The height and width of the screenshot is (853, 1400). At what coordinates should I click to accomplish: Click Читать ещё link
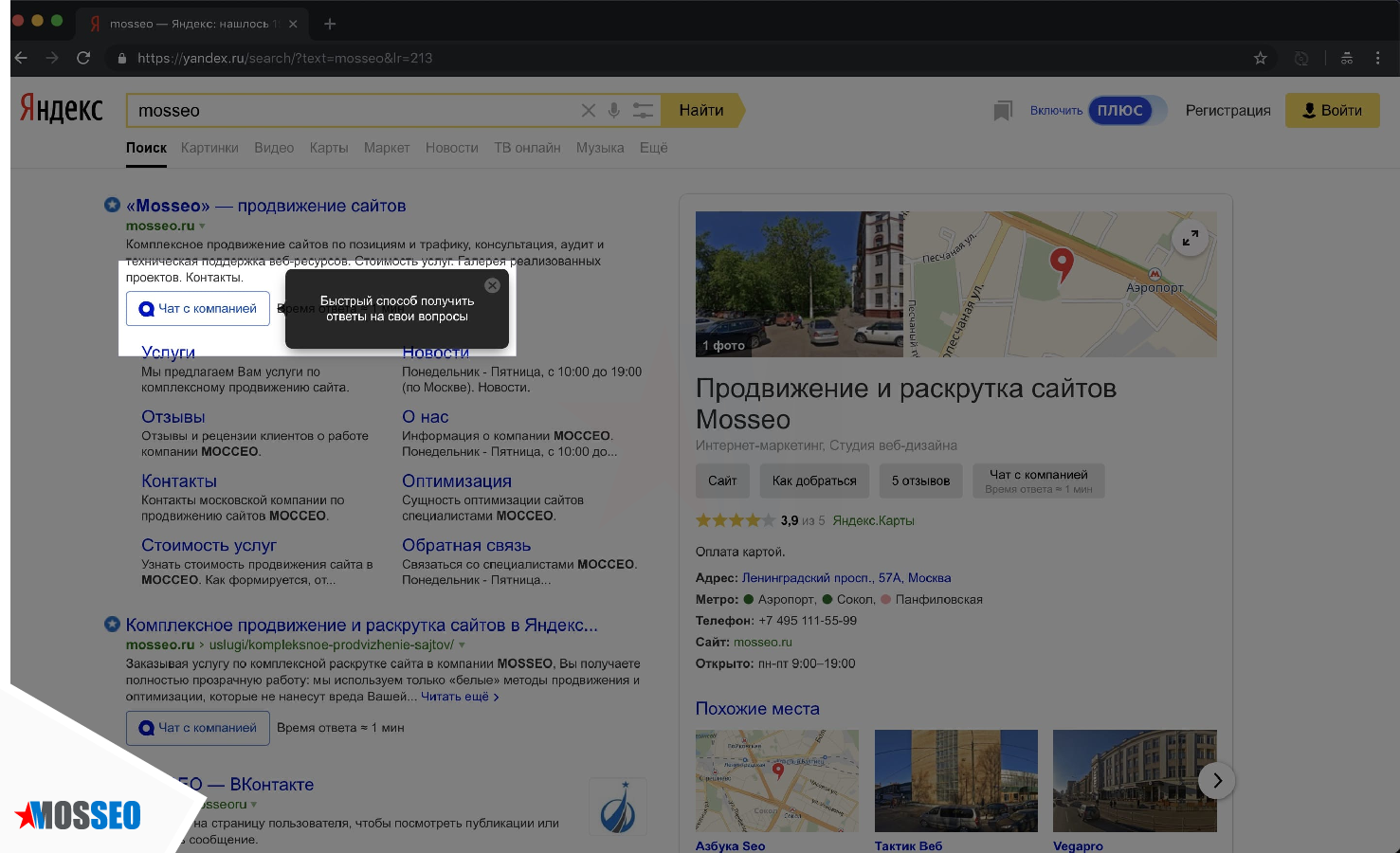[x=460, y=697]
